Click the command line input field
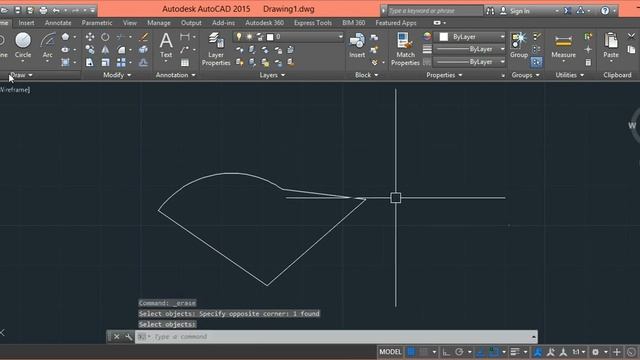This screenshot has height=360, width=640. 336,337
